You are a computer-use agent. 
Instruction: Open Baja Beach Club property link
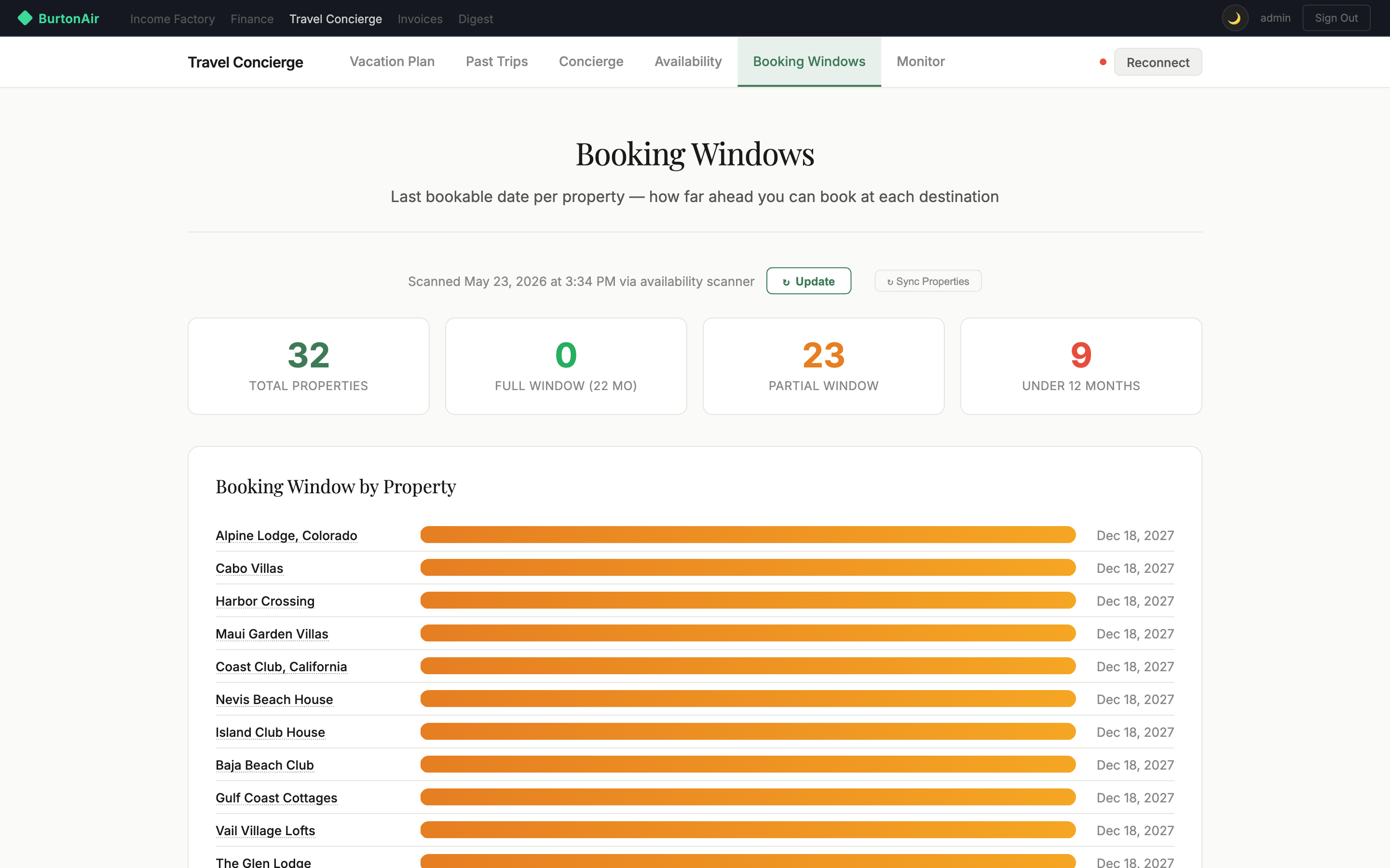(264, 765)
